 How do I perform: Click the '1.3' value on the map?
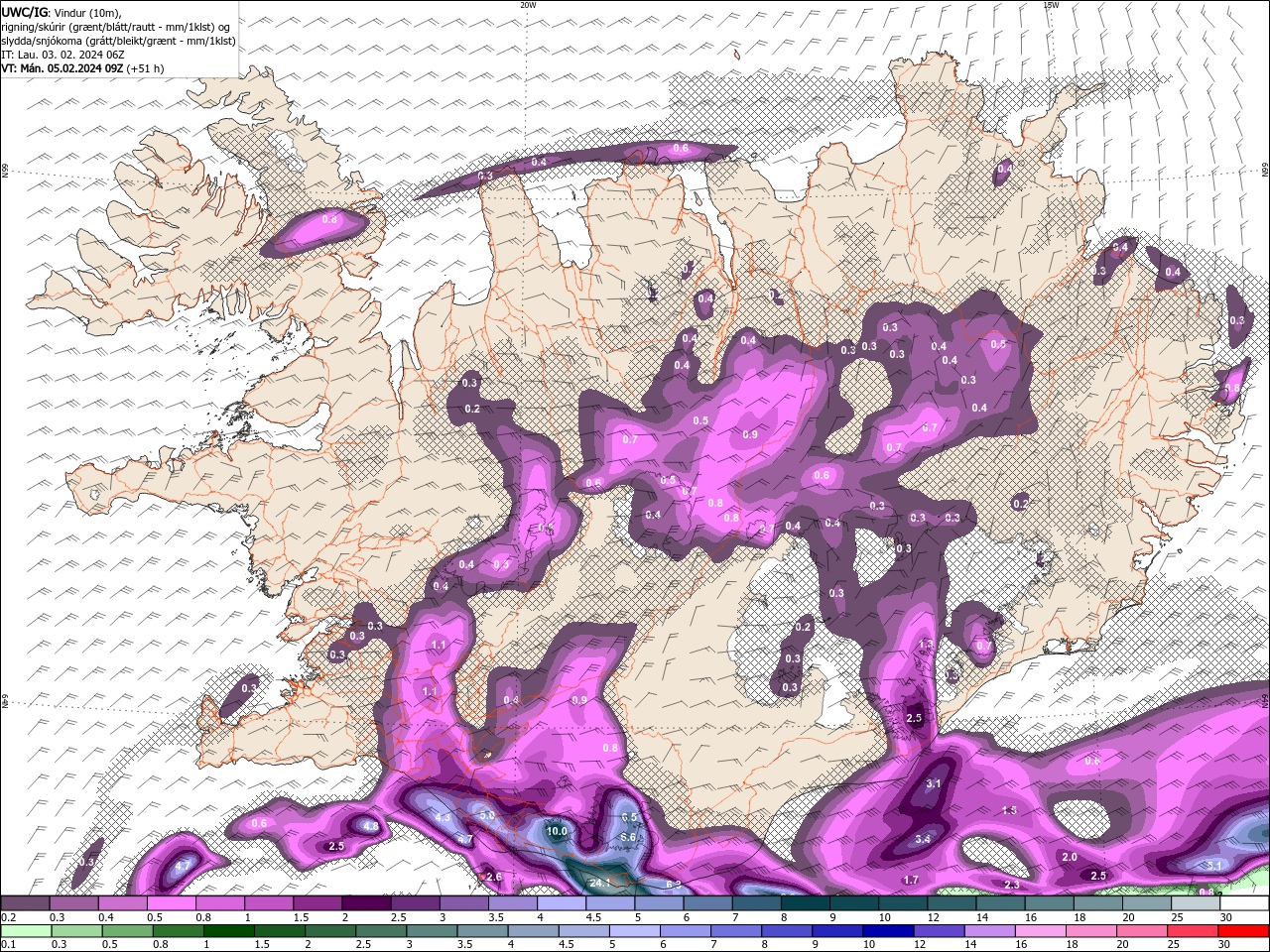(x=926, y=644)
